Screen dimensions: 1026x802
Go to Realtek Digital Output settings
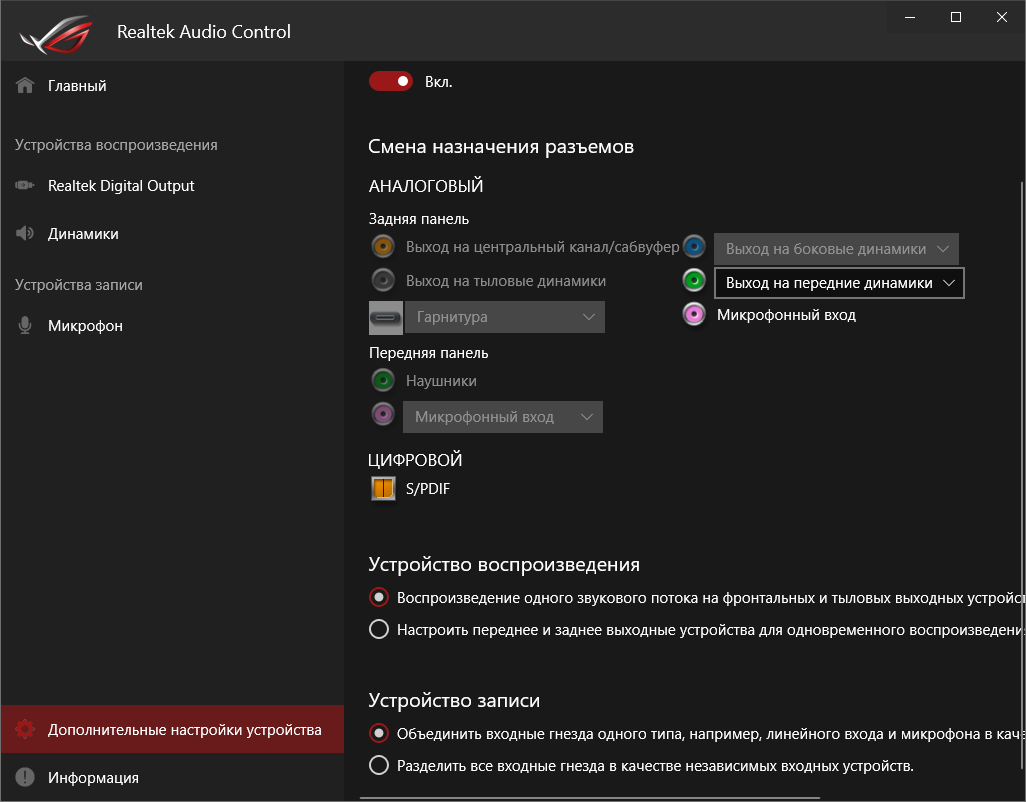point(120,186)
